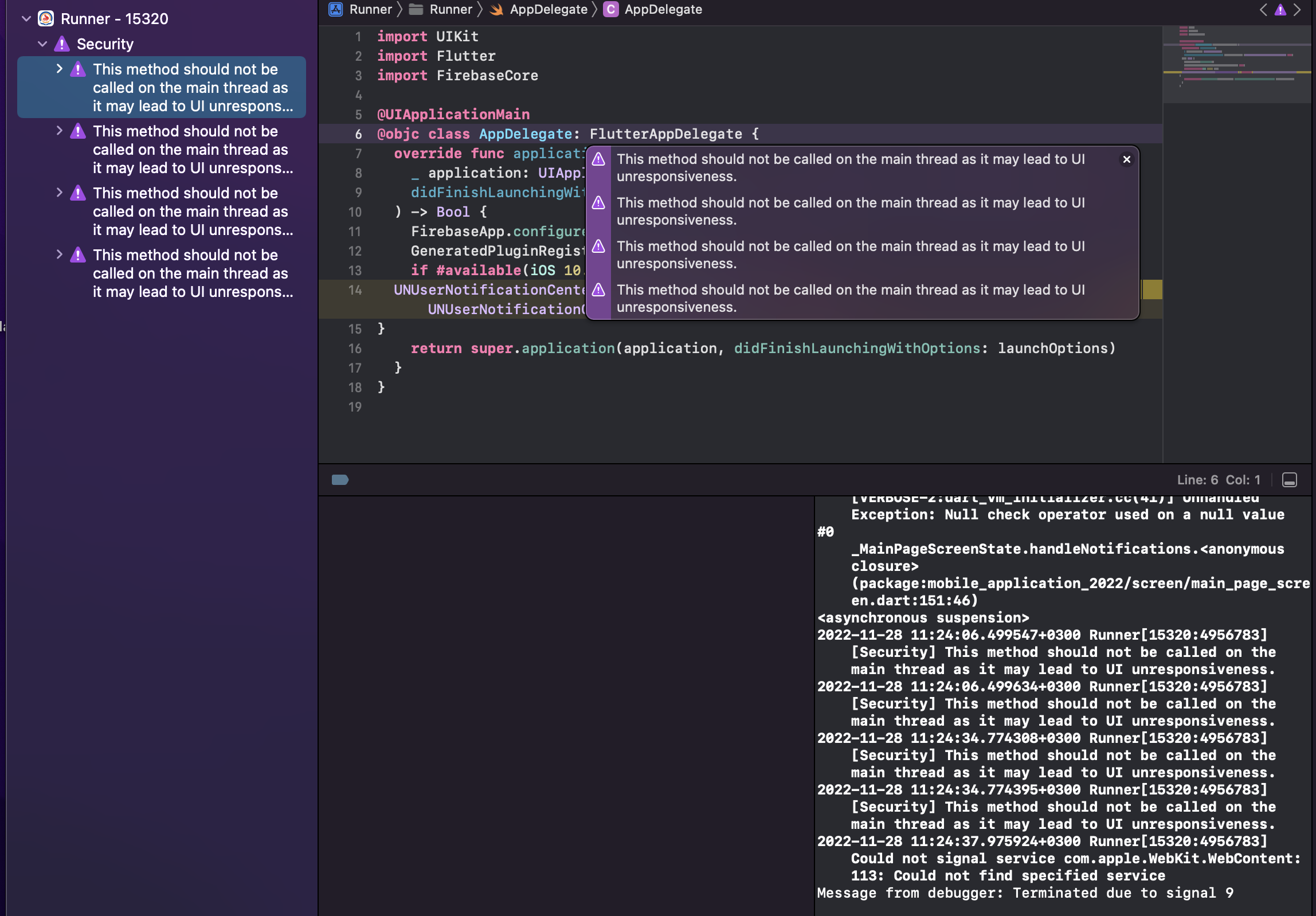Click the Runner project icon in breadcrumb
Screen dimensions: 1316x916
point(335,9)
